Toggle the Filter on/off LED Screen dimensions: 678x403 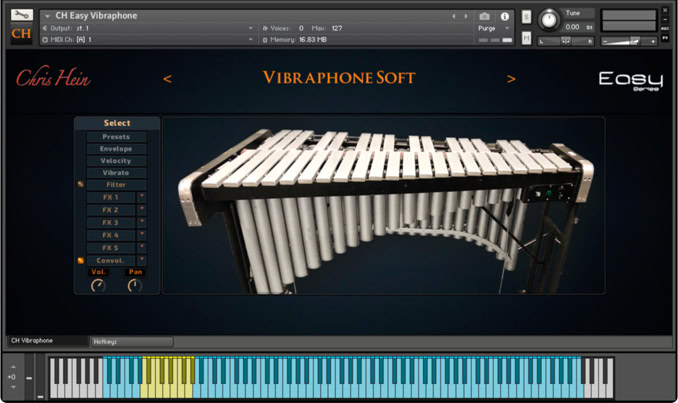pyautogui.click(x=81, y=185)
